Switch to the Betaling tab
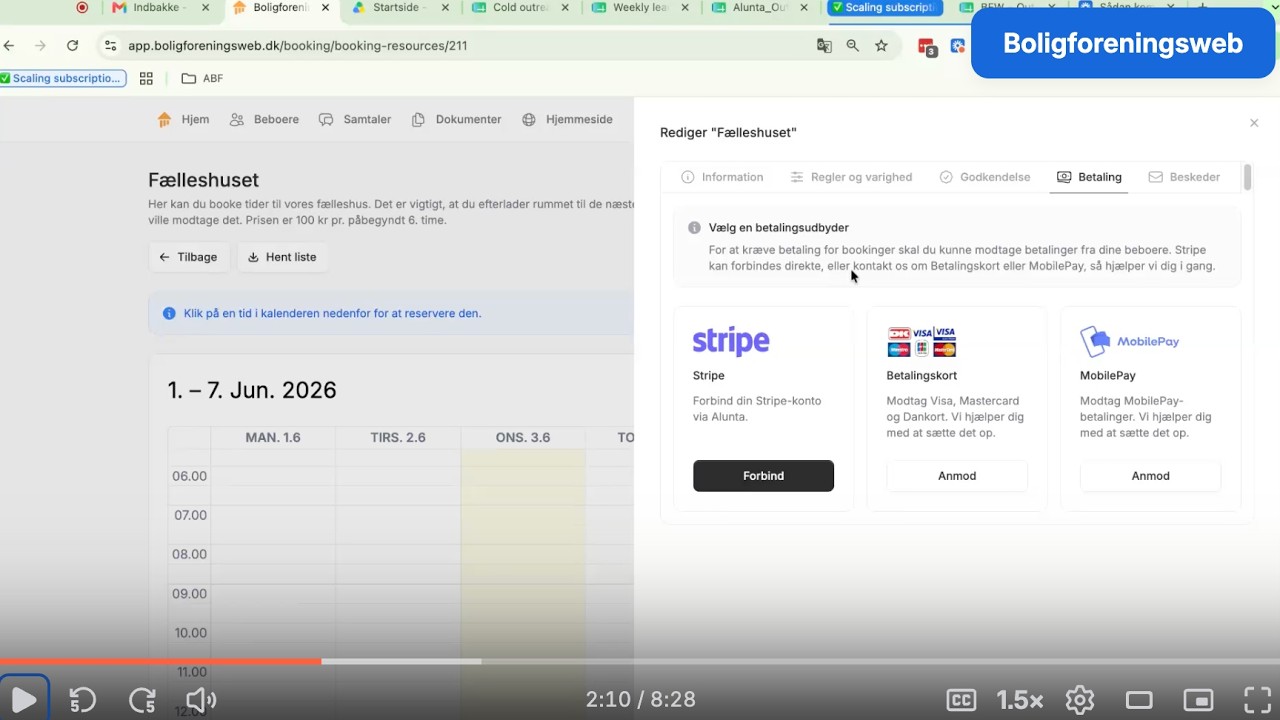1280x720 pixels. pyautogui.click(x=1089, y=177)
